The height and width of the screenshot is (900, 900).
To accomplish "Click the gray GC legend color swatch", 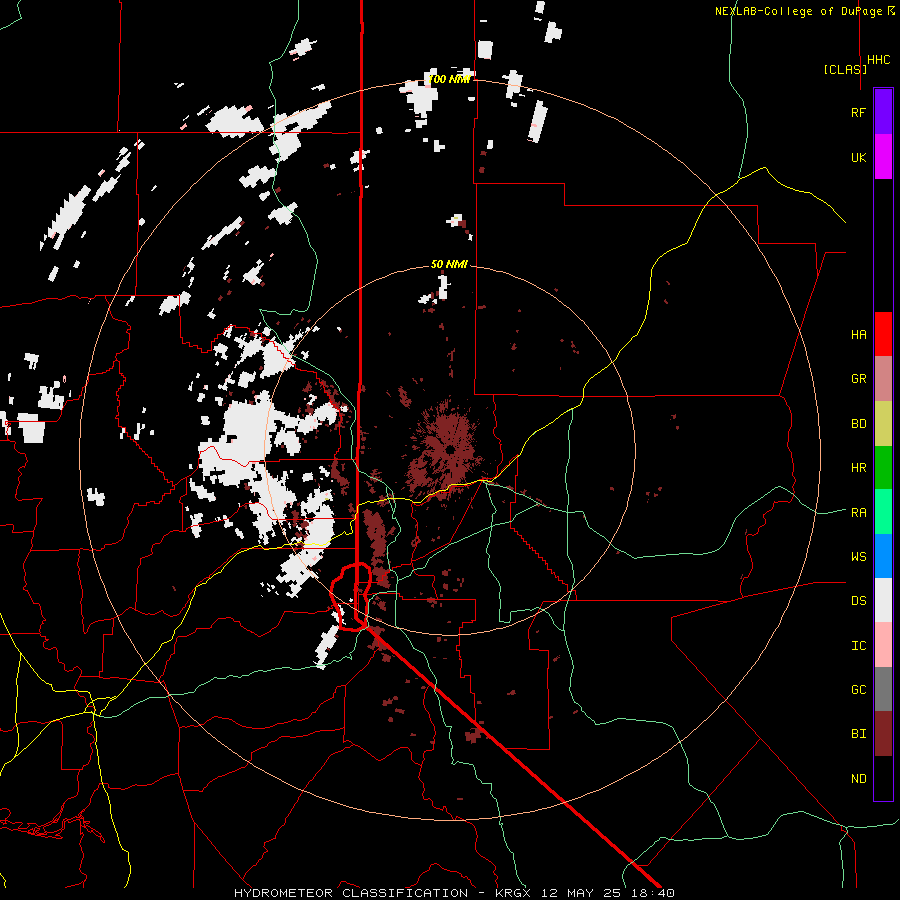I will pos(883,689).
